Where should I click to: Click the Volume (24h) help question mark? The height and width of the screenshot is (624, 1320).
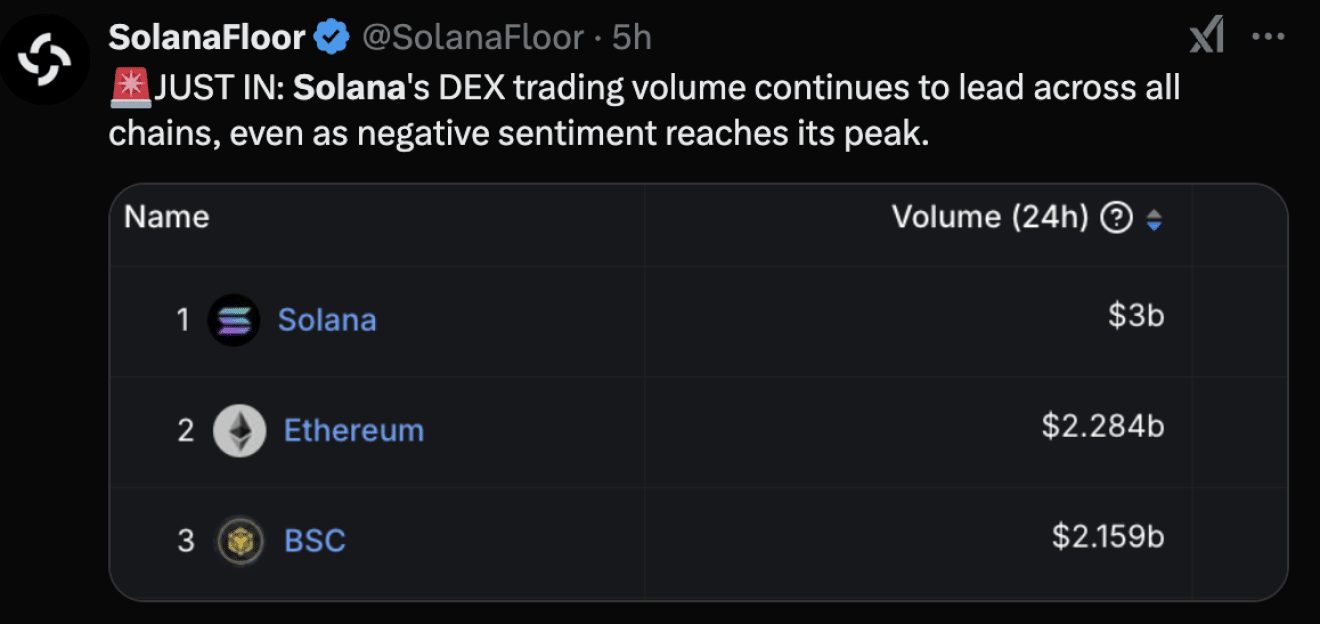1115,218
